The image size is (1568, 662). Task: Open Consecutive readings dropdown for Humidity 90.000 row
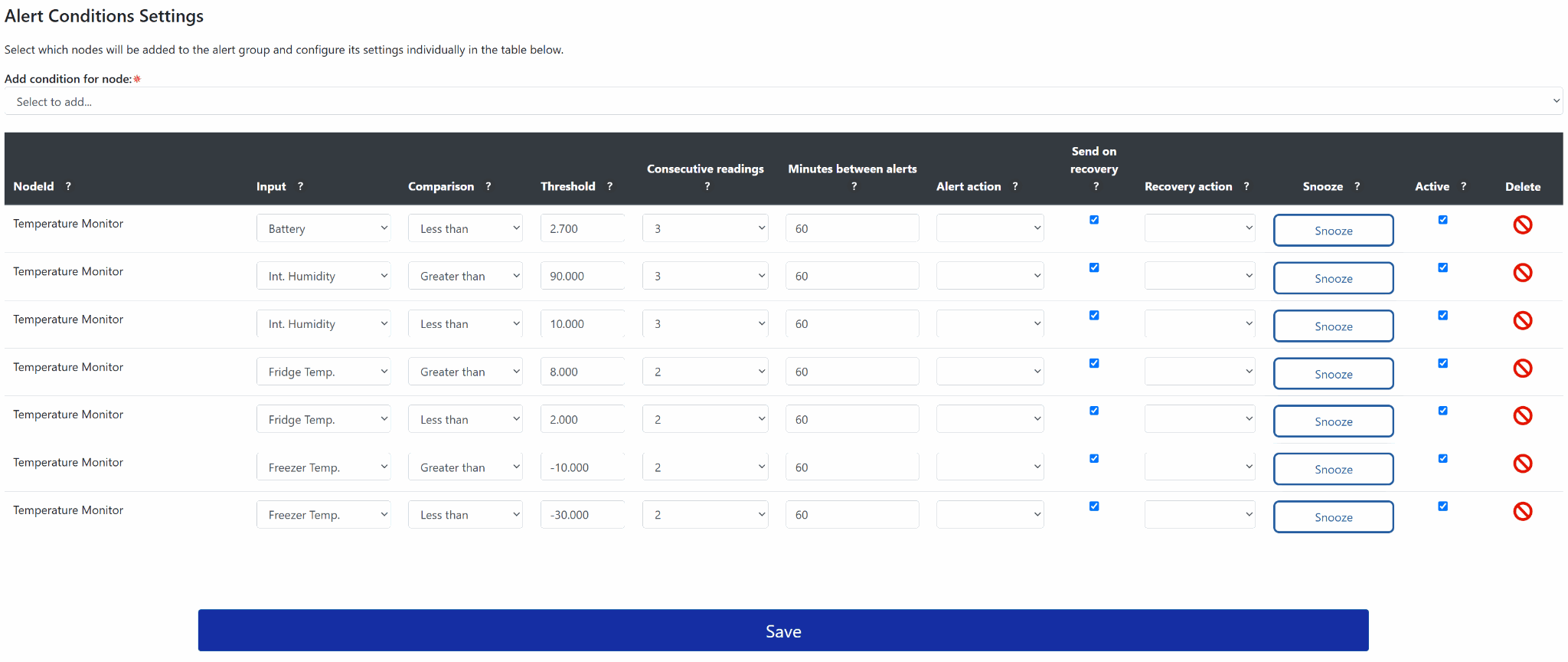705,276
